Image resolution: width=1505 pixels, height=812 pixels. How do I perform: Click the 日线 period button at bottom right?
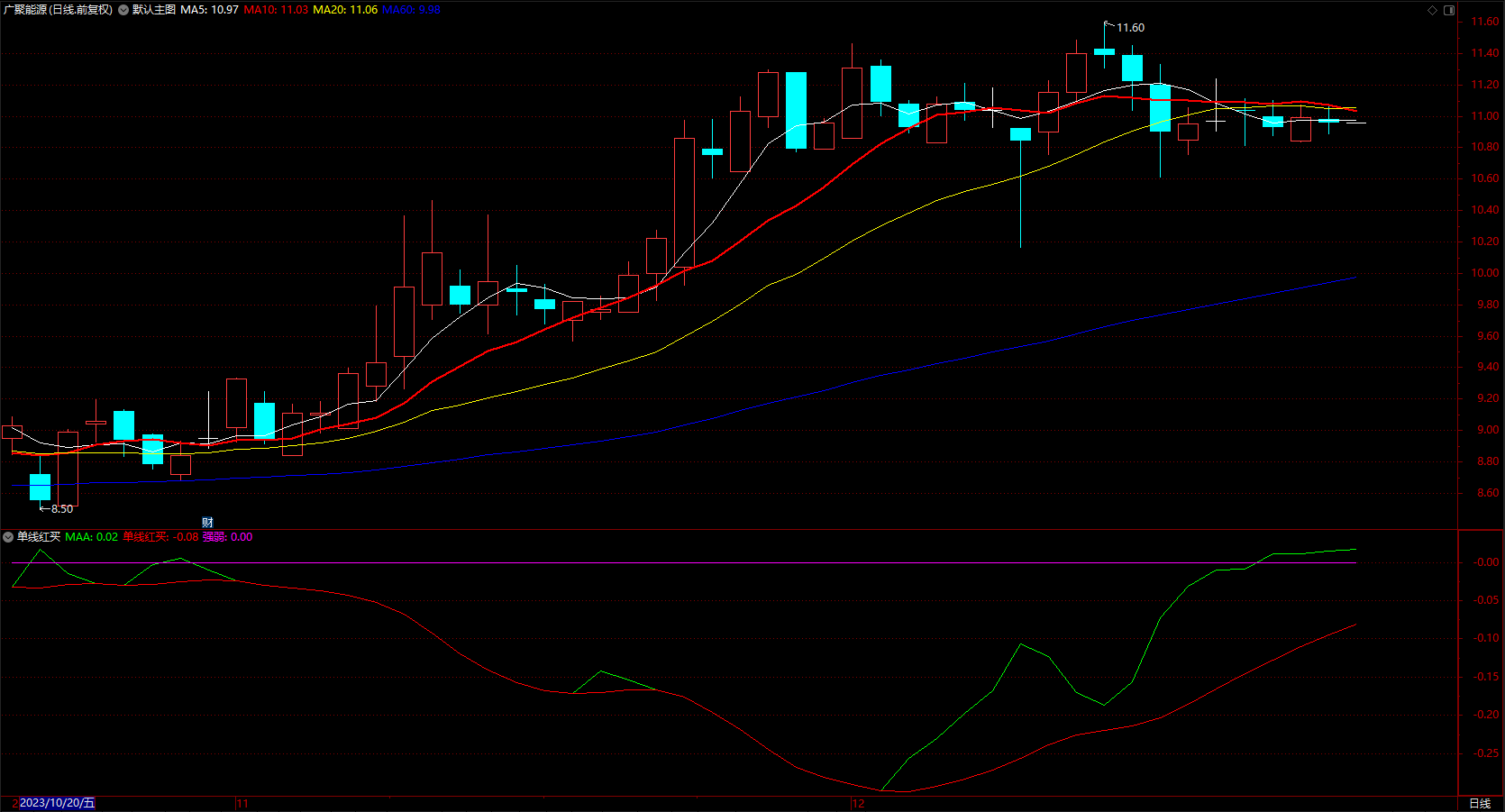click(1480, 804)
